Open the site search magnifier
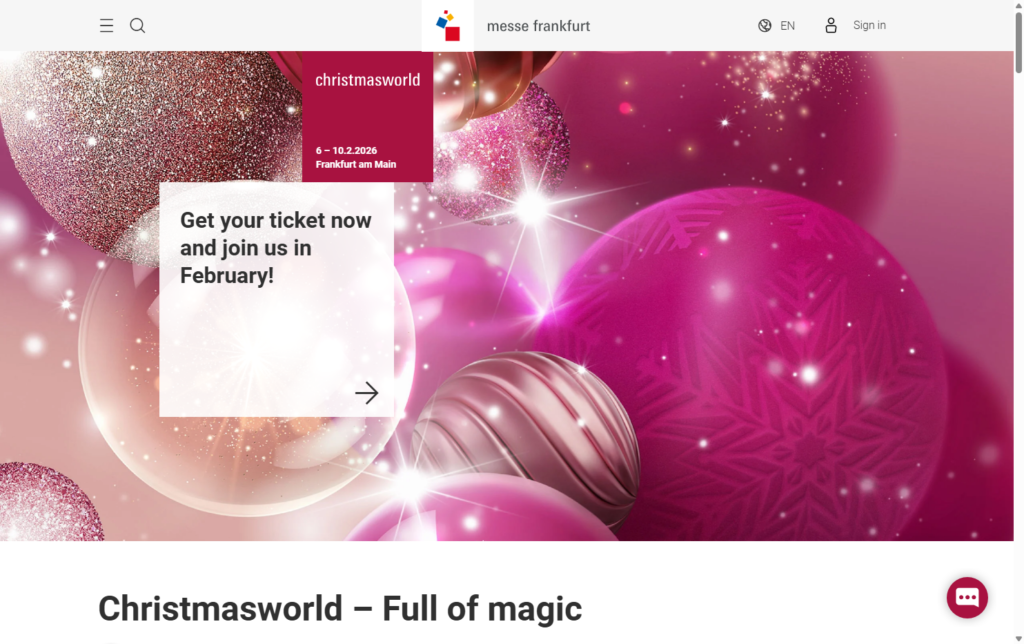Viewport: 1024px width, 644px height. (137, 25)
